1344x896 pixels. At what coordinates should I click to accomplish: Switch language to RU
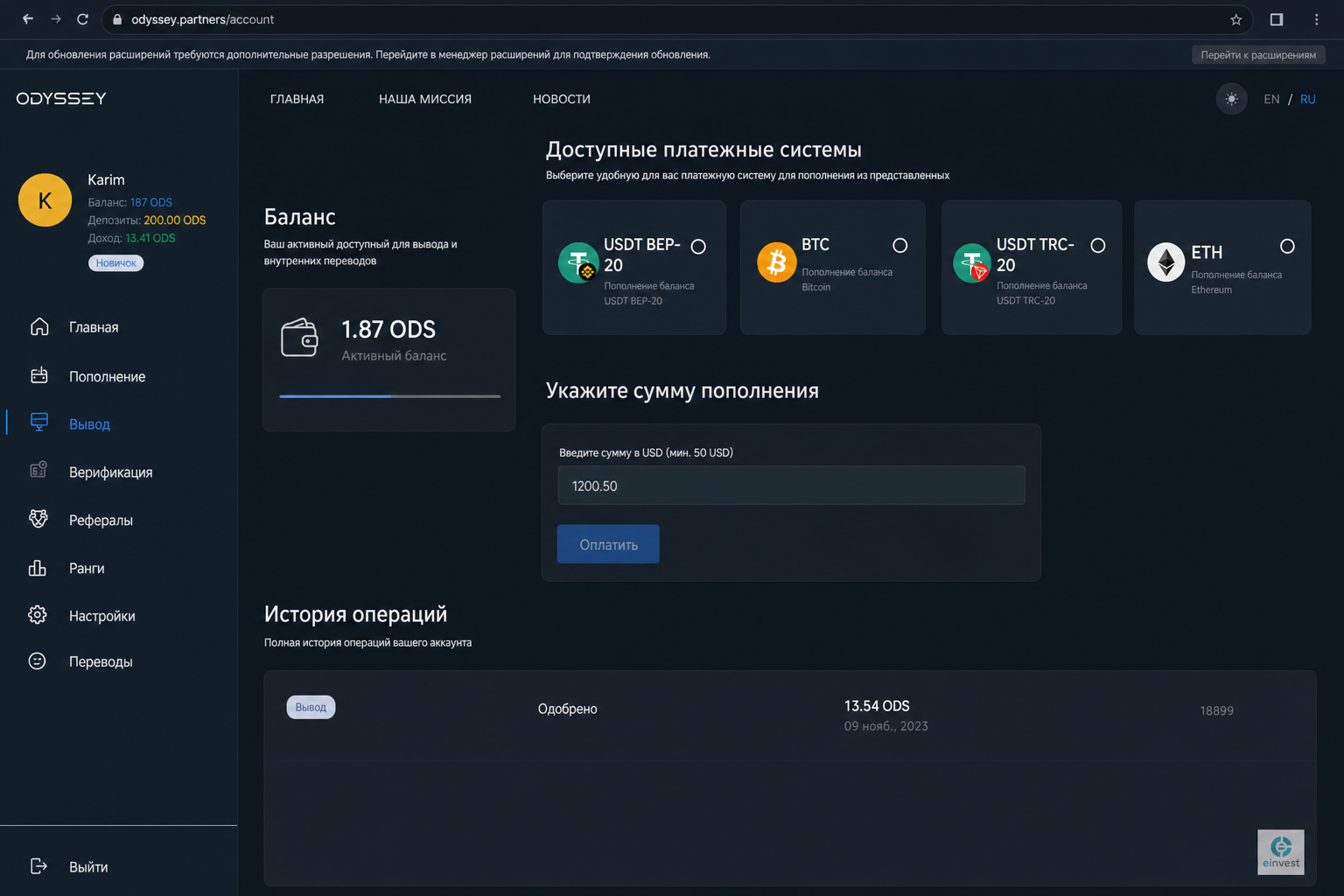[1307, 99]
